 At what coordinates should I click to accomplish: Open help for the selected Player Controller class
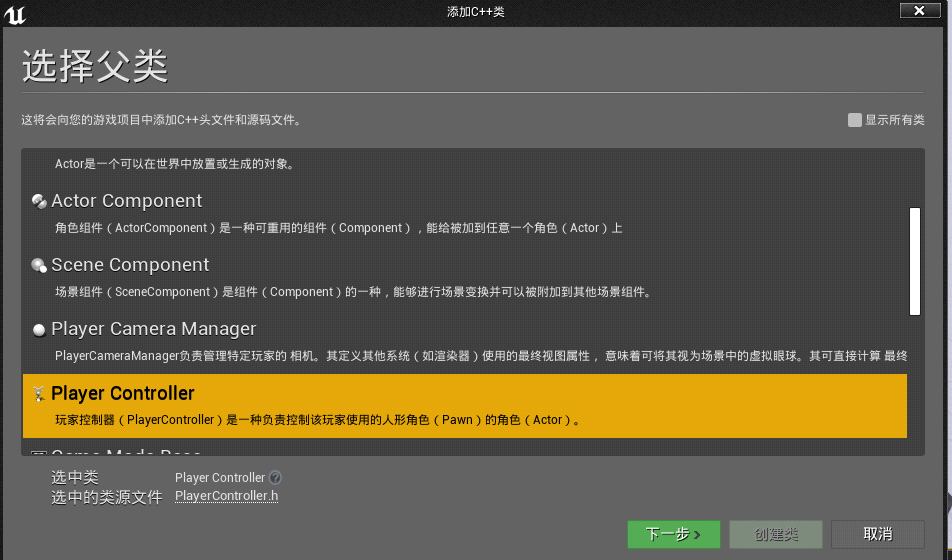pos(275,477)
